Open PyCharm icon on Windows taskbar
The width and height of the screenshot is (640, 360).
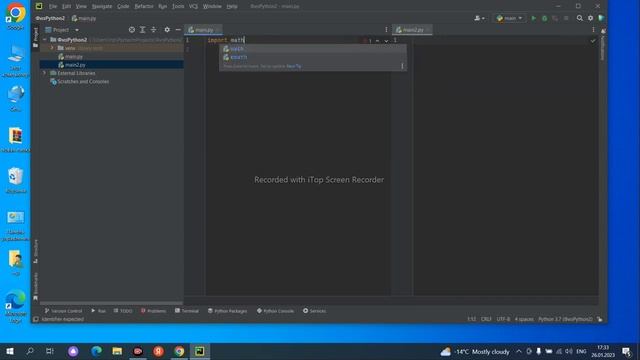point(200,351)
